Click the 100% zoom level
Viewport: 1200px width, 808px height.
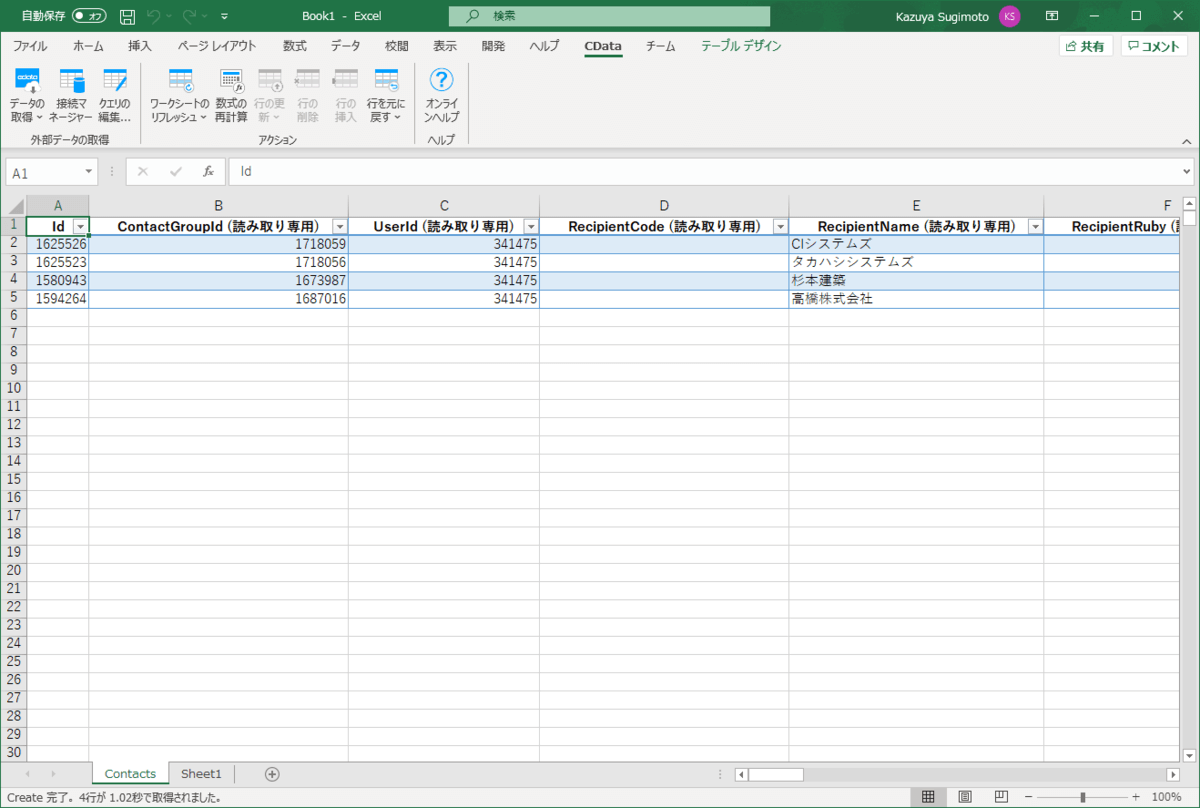[1166, 797]
